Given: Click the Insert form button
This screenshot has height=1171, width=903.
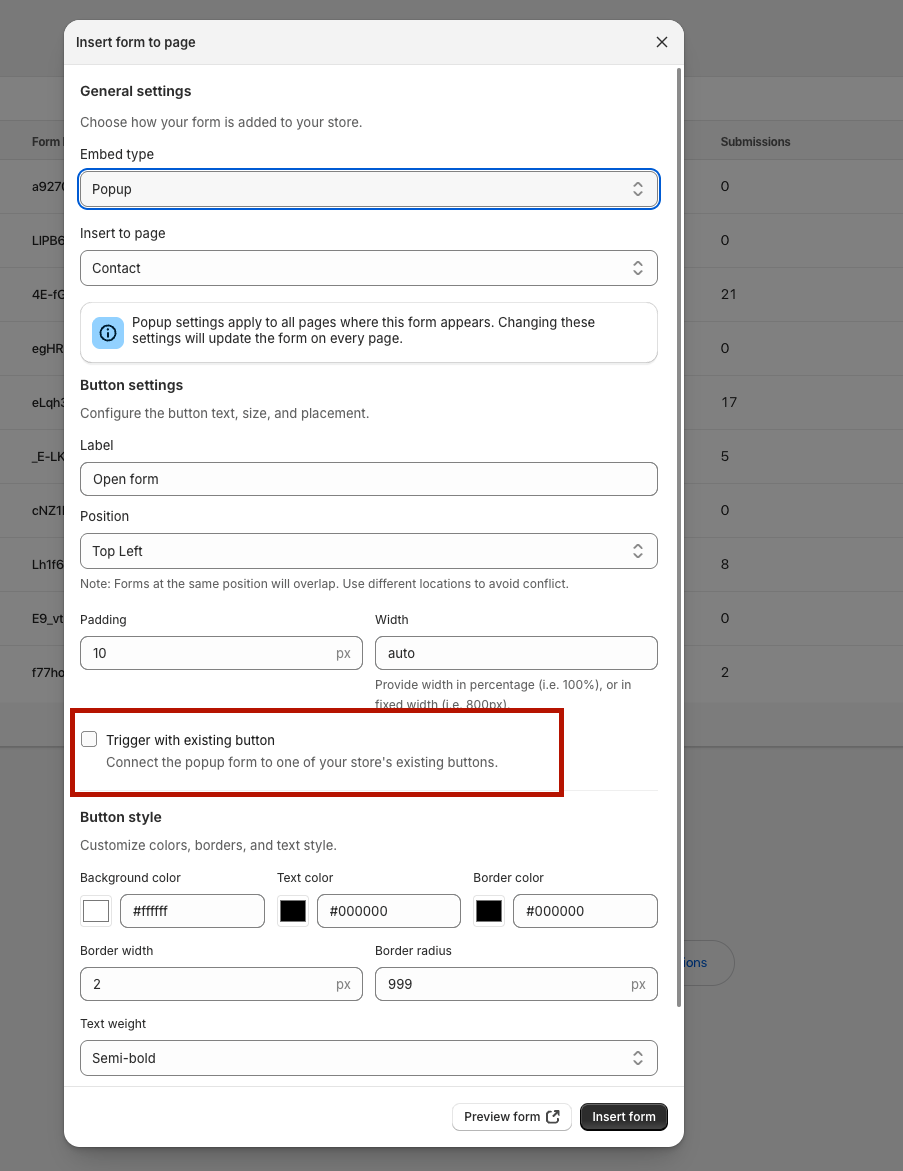Looking at the screenshot, I should [x=624, y=1116].
